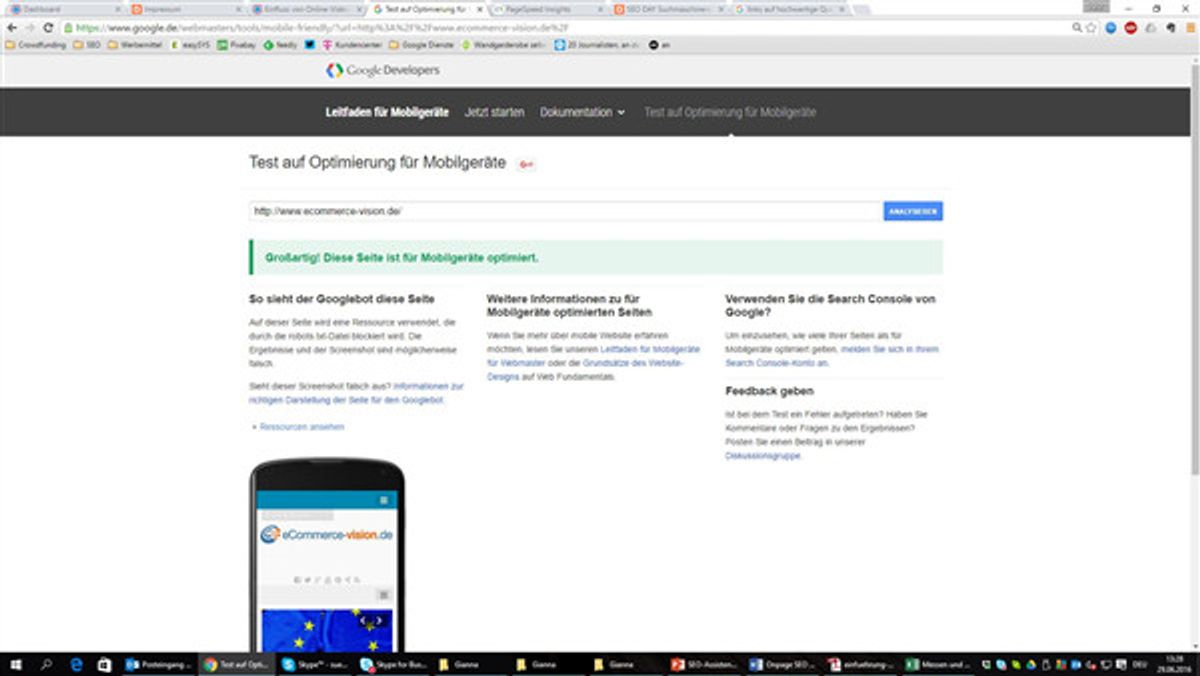Click the red Adblock extension icon

(1130, 28)
